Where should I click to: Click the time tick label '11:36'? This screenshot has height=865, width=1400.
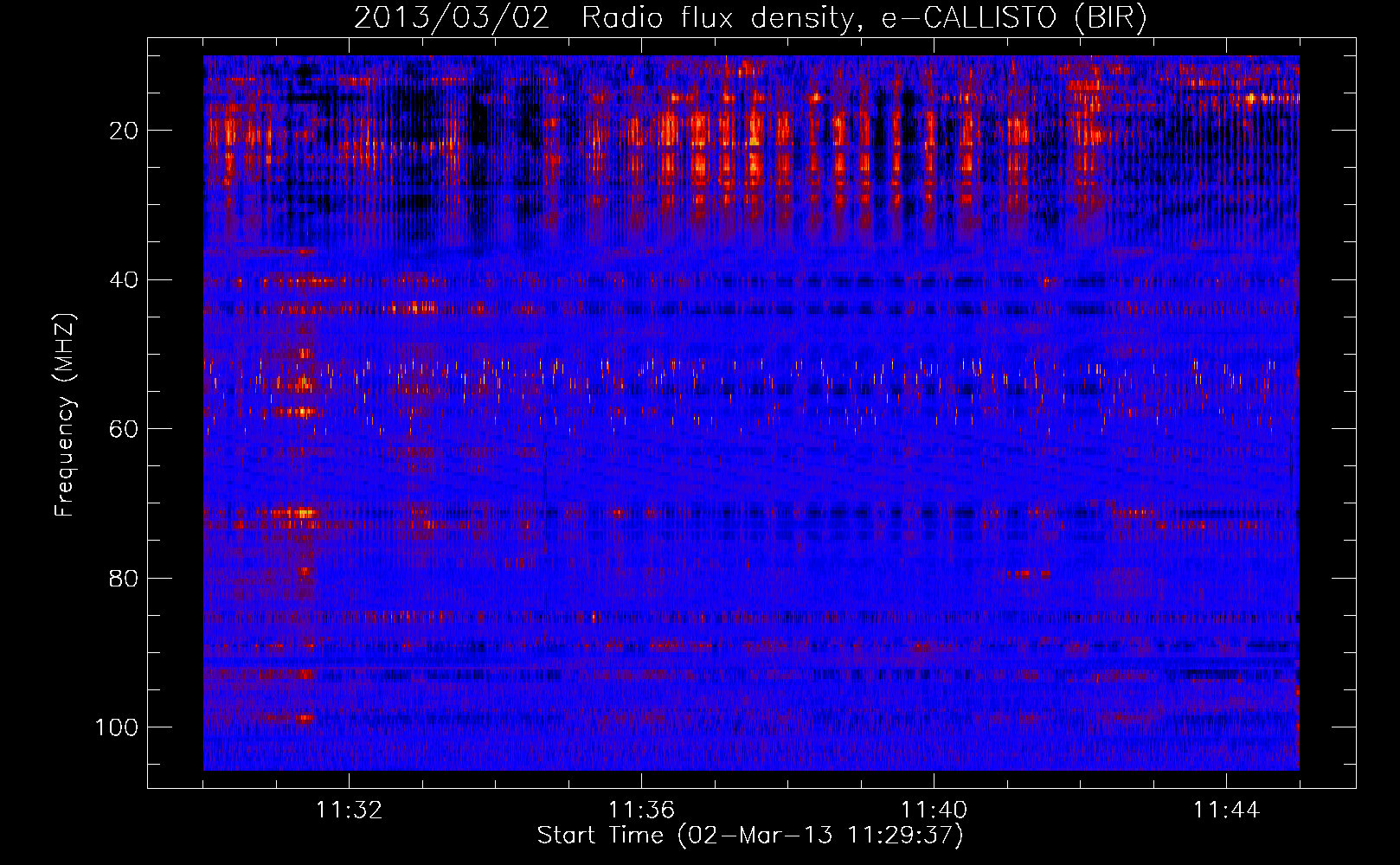pos(641,811)
